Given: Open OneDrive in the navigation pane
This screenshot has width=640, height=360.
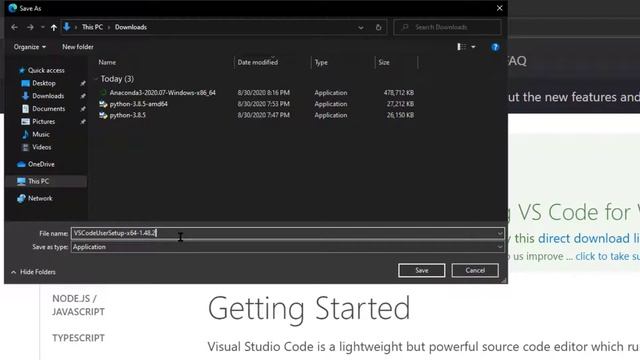Looking at the screenshot, I should point(41,164).
